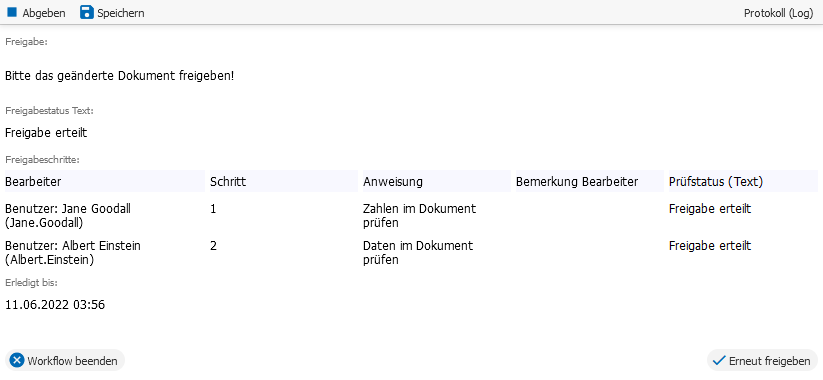
Task: Click the Anweisung column header
Action: 437,182
